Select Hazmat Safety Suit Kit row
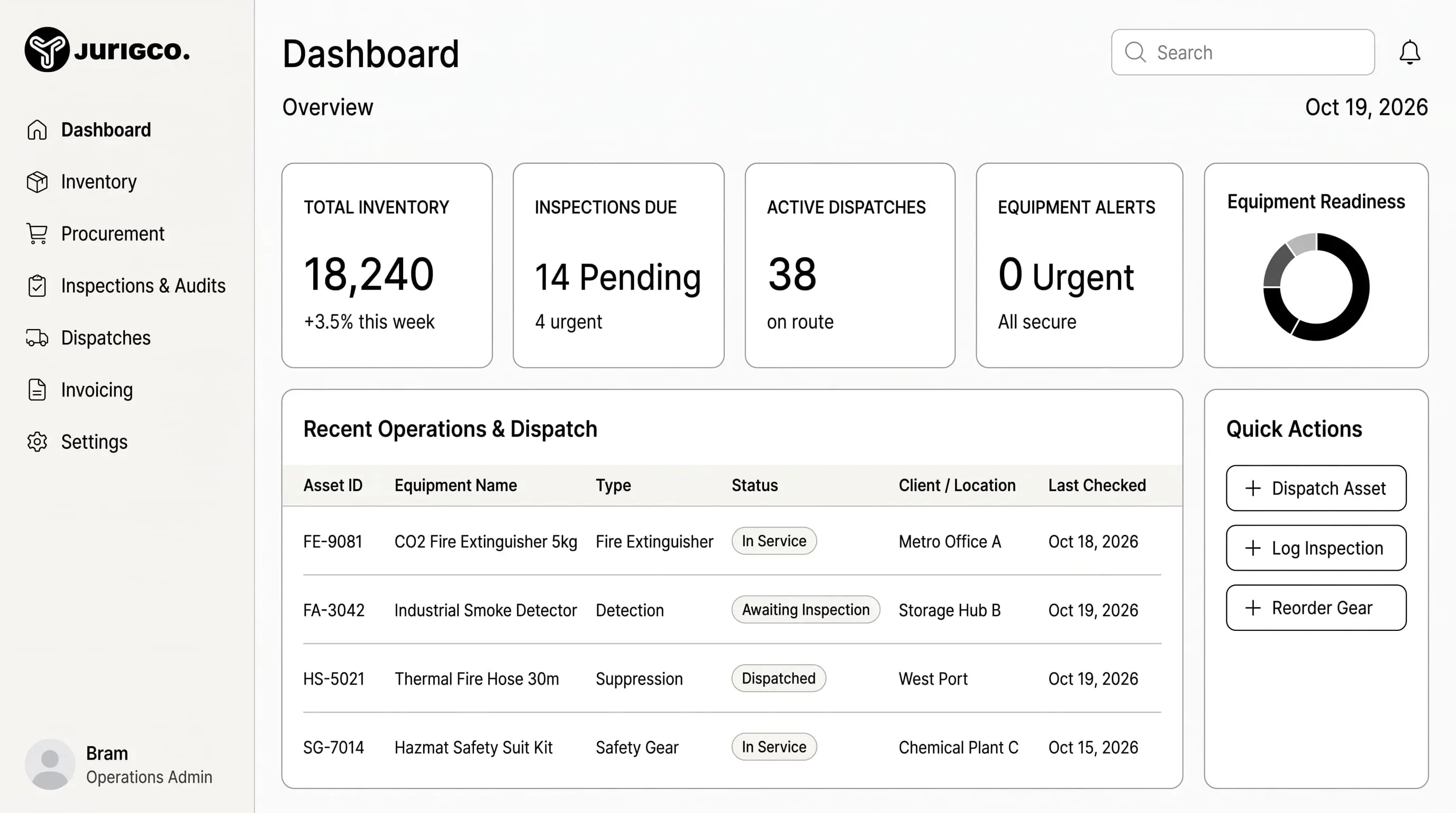Viewport: 1456px width, 813px height. click(x=732, y=747)
